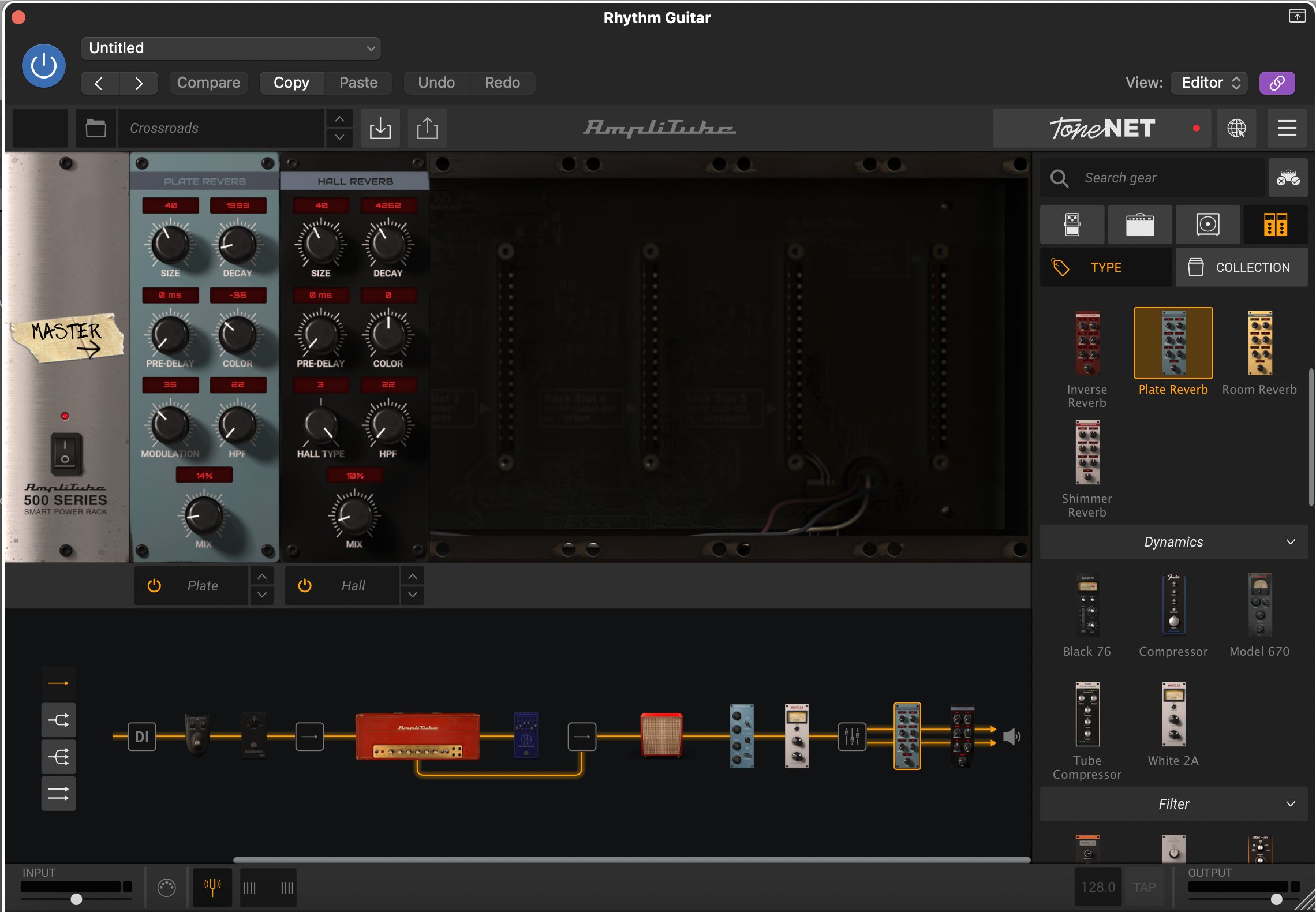Select White 2A gear
The image size is (1316, 912).
(1173, 715)
